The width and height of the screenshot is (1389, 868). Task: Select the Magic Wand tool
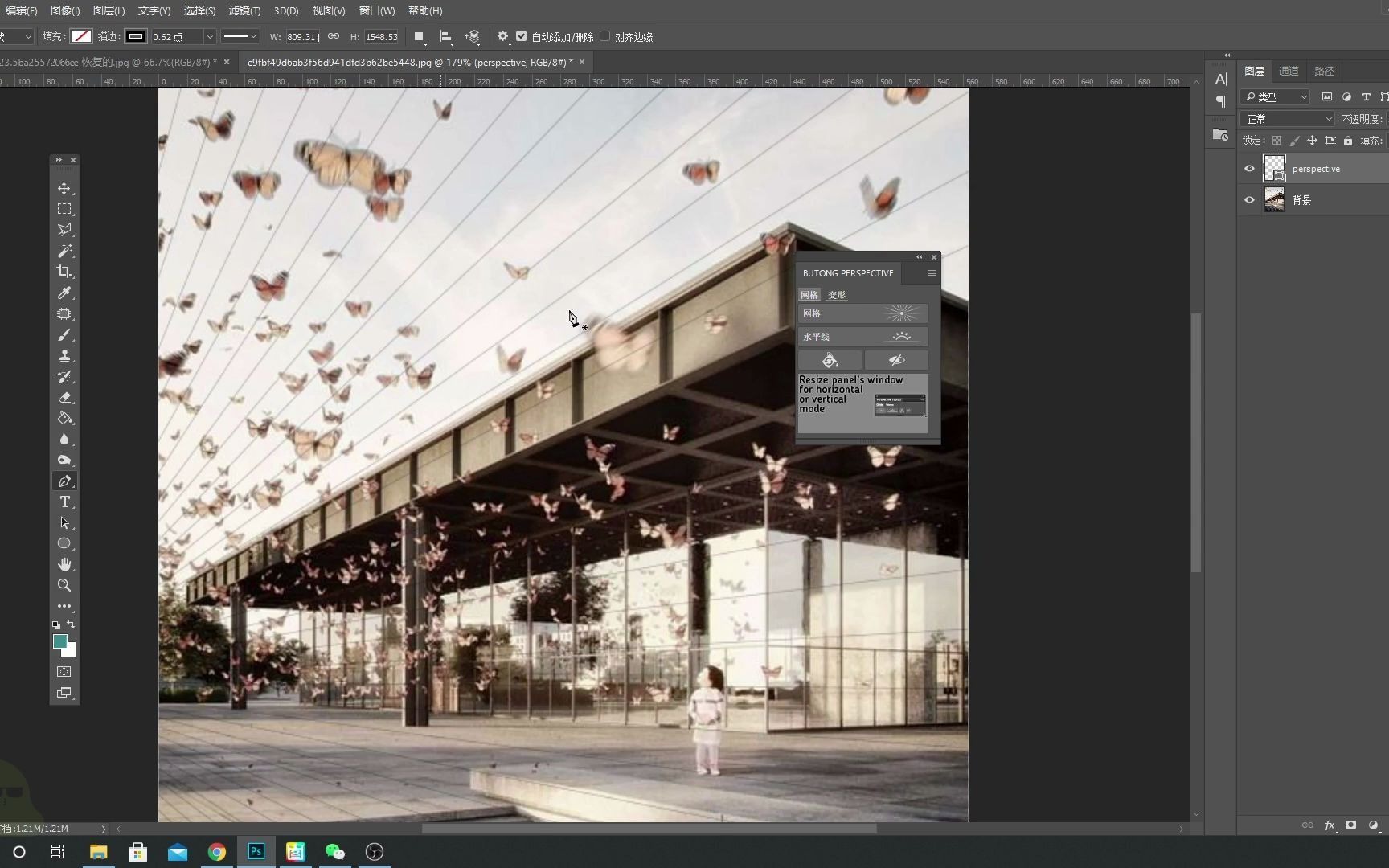pos(64,251)
